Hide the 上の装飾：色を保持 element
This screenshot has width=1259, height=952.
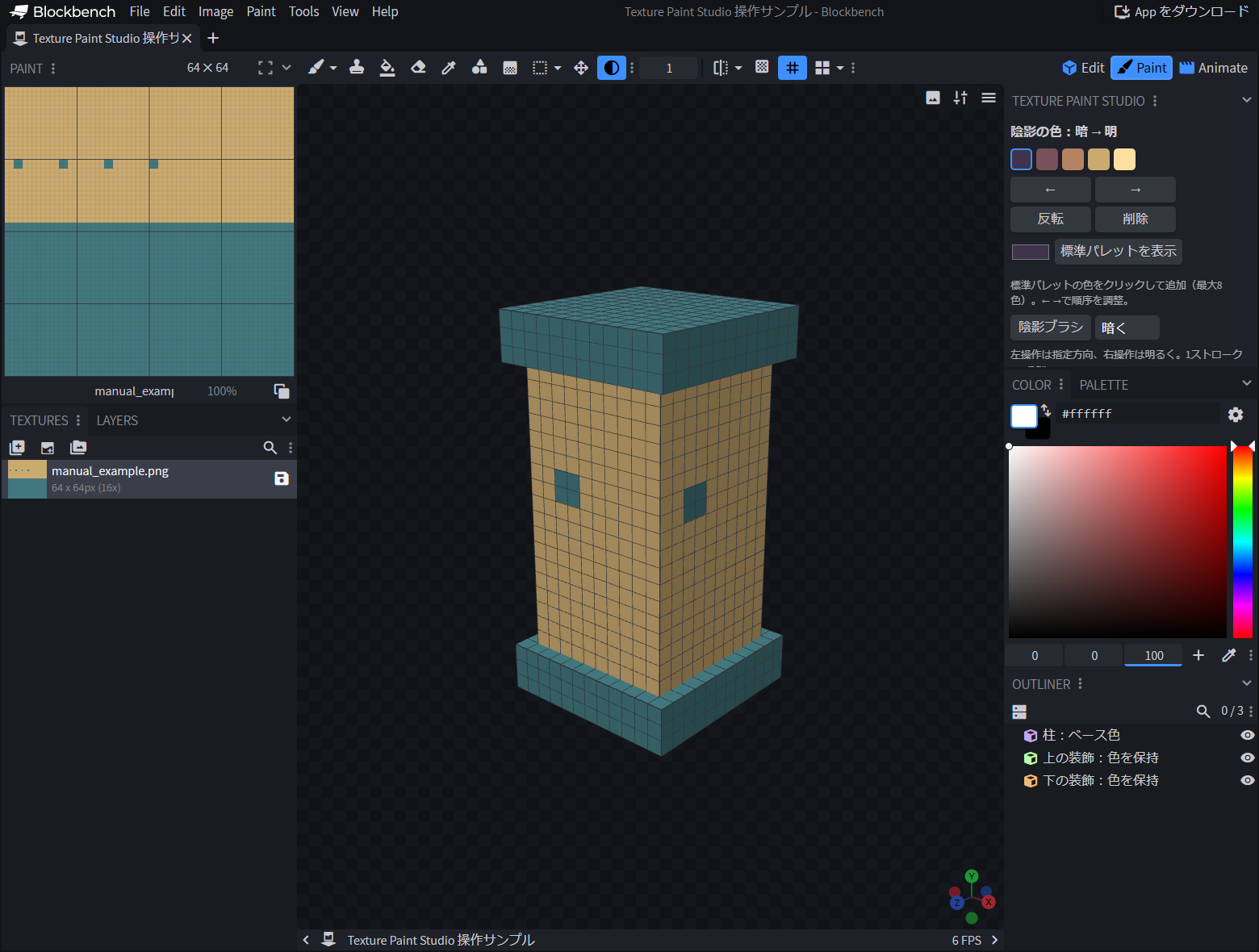[1247, 758]
